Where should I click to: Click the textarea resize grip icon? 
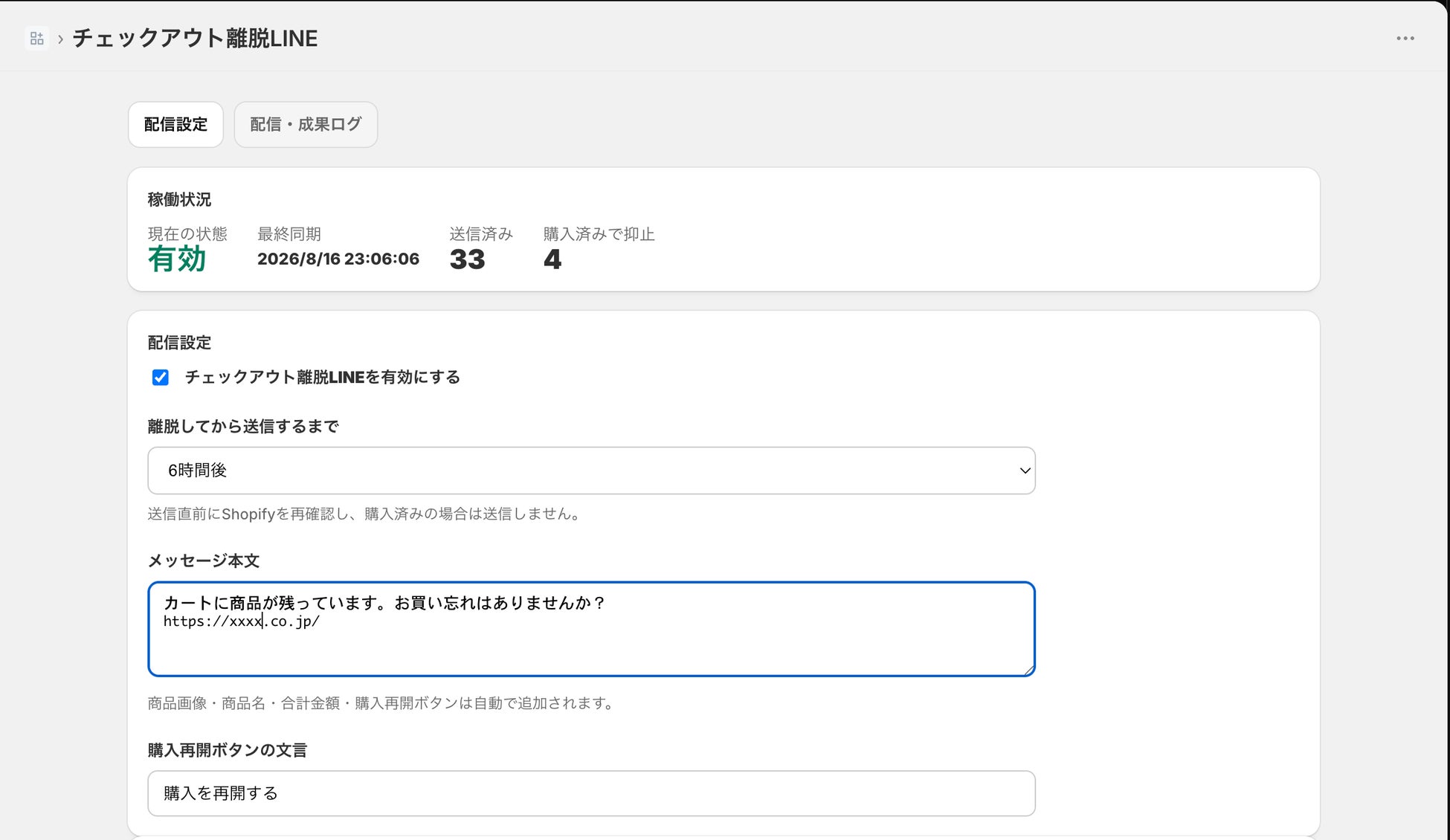1028,670
